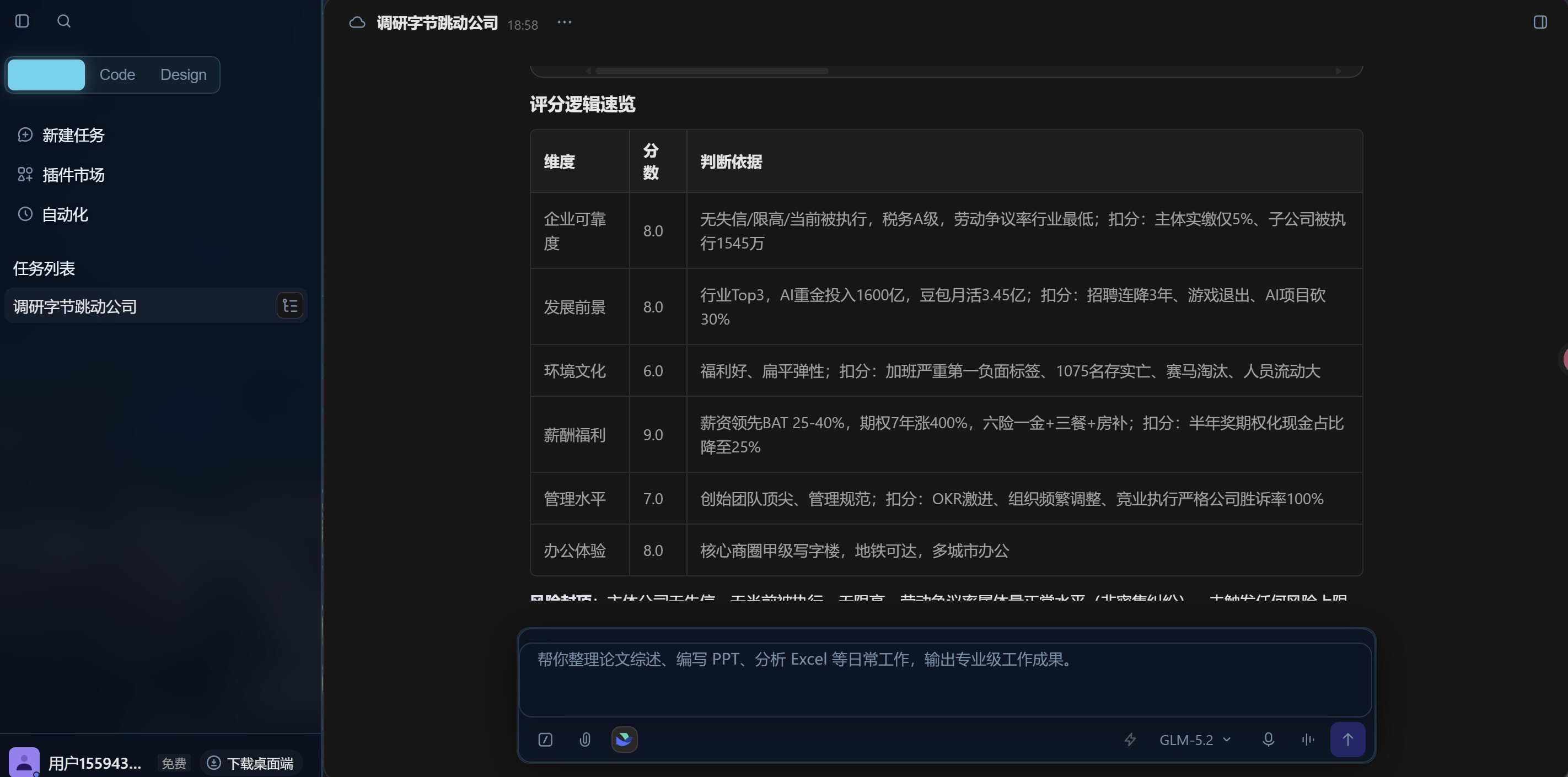Click the audio waveform voice icon
This screenshot has width=1568, height=777.
pos(1308,740)
